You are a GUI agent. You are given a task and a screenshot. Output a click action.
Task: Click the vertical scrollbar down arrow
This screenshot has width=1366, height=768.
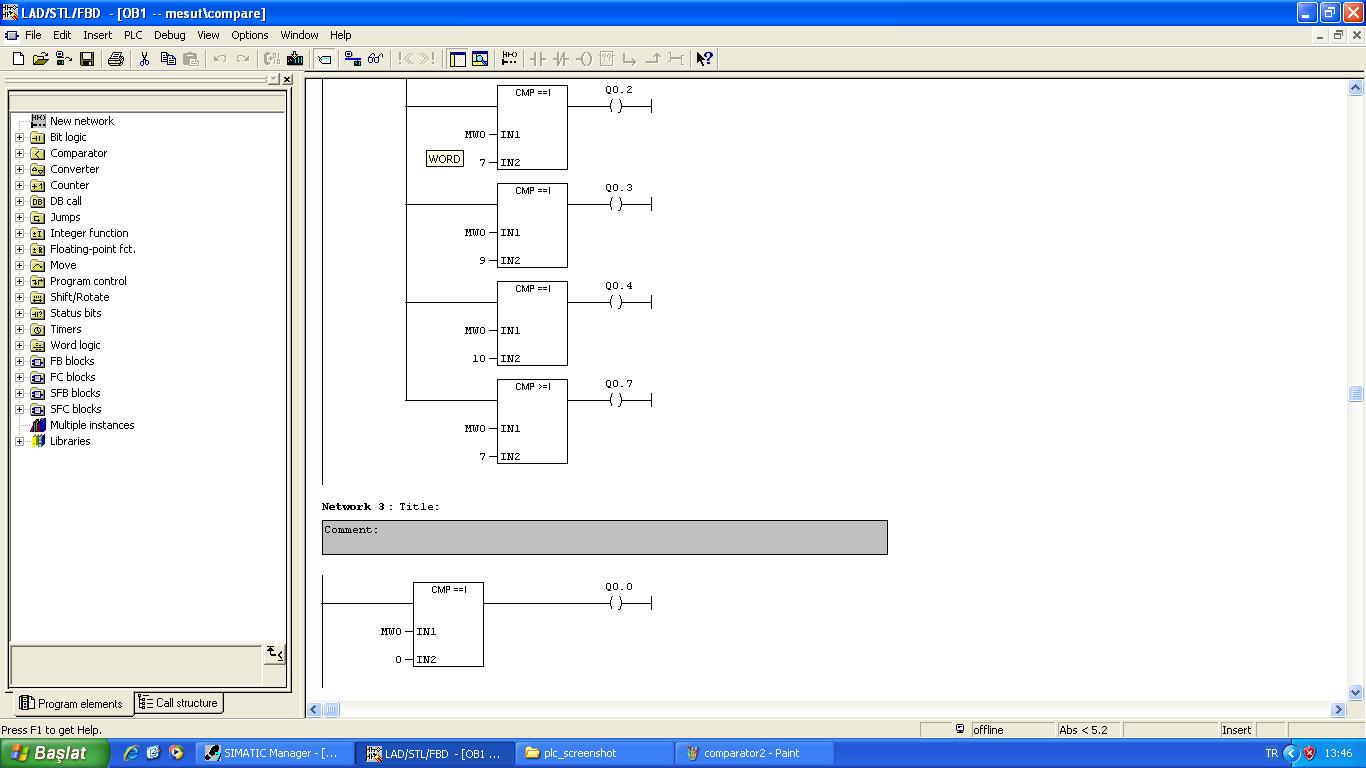point(1356,692)
